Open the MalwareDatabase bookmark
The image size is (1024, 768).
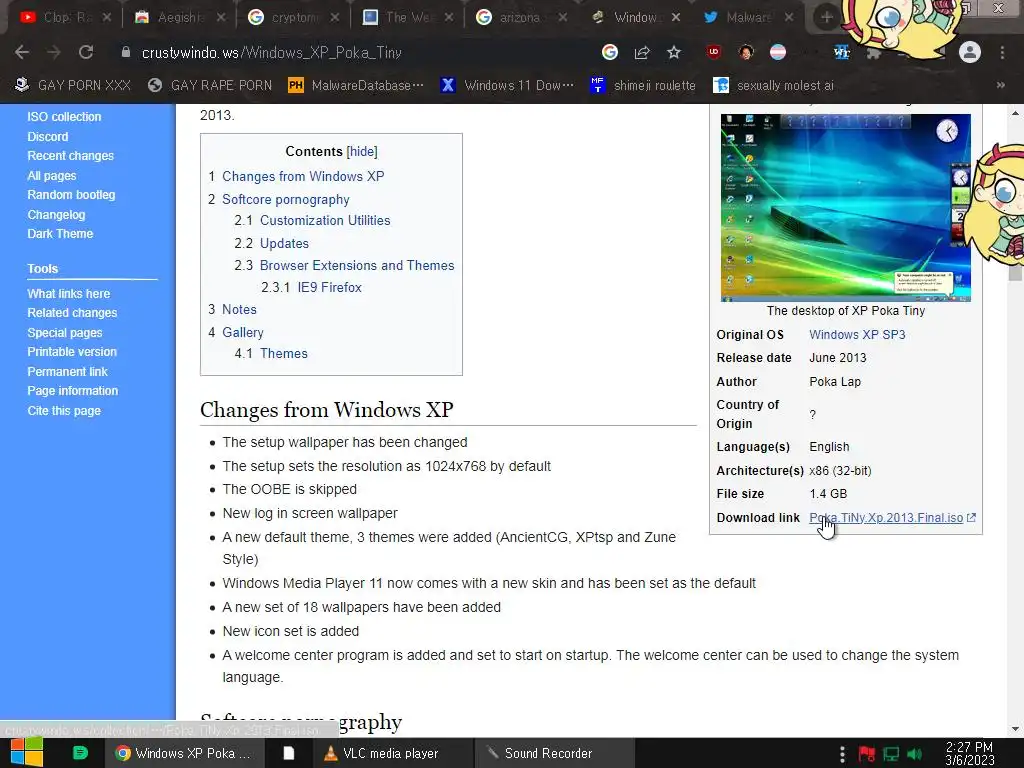(356, 85)
